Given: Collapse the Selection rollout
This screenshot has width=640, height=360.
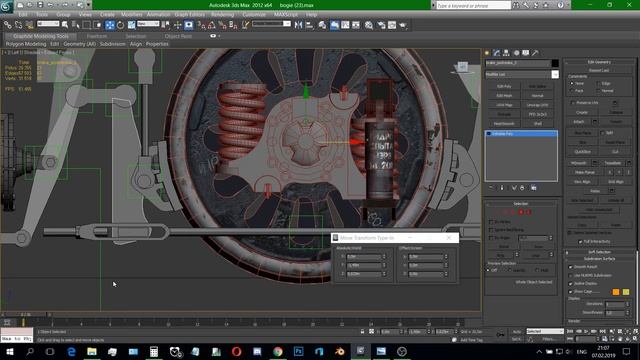Looking at the screenshot, I should (520, 203).
